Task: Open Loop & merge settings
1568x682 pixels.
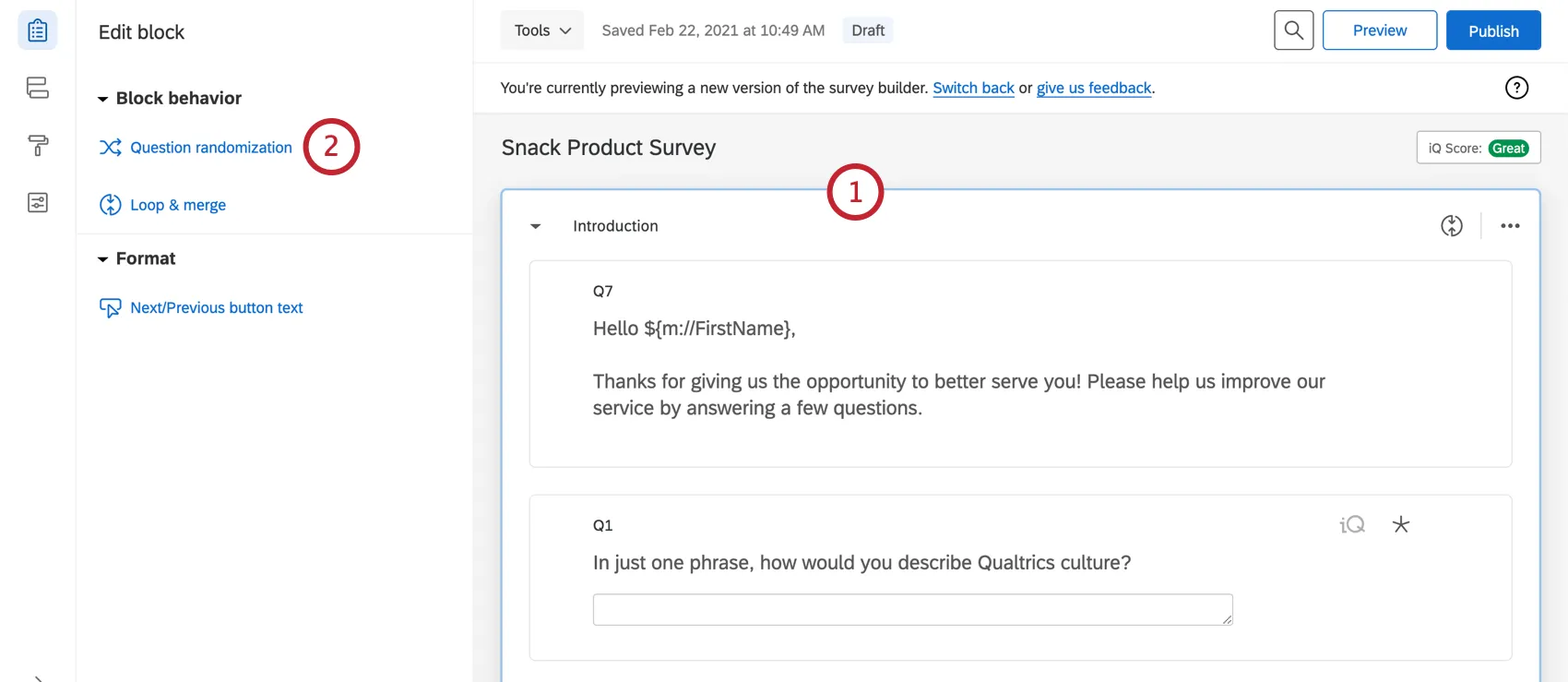Action: click(177, 205)
